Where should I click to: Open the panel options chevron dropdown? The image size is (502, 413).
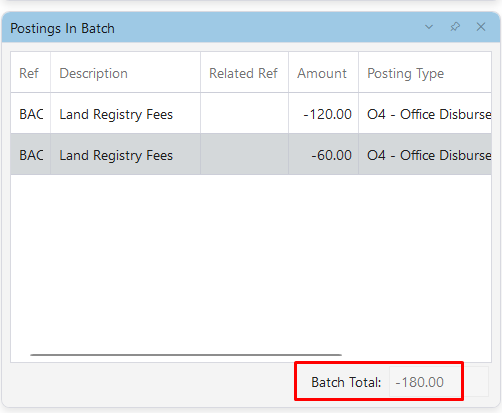point(429,27)
